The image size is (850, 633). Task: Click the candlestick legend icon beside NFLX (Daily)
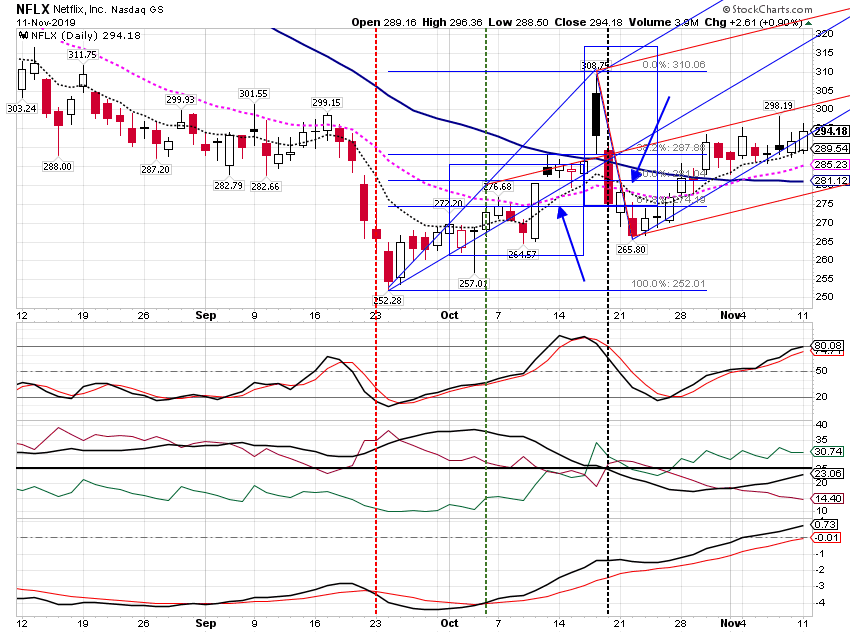[23, 36]
